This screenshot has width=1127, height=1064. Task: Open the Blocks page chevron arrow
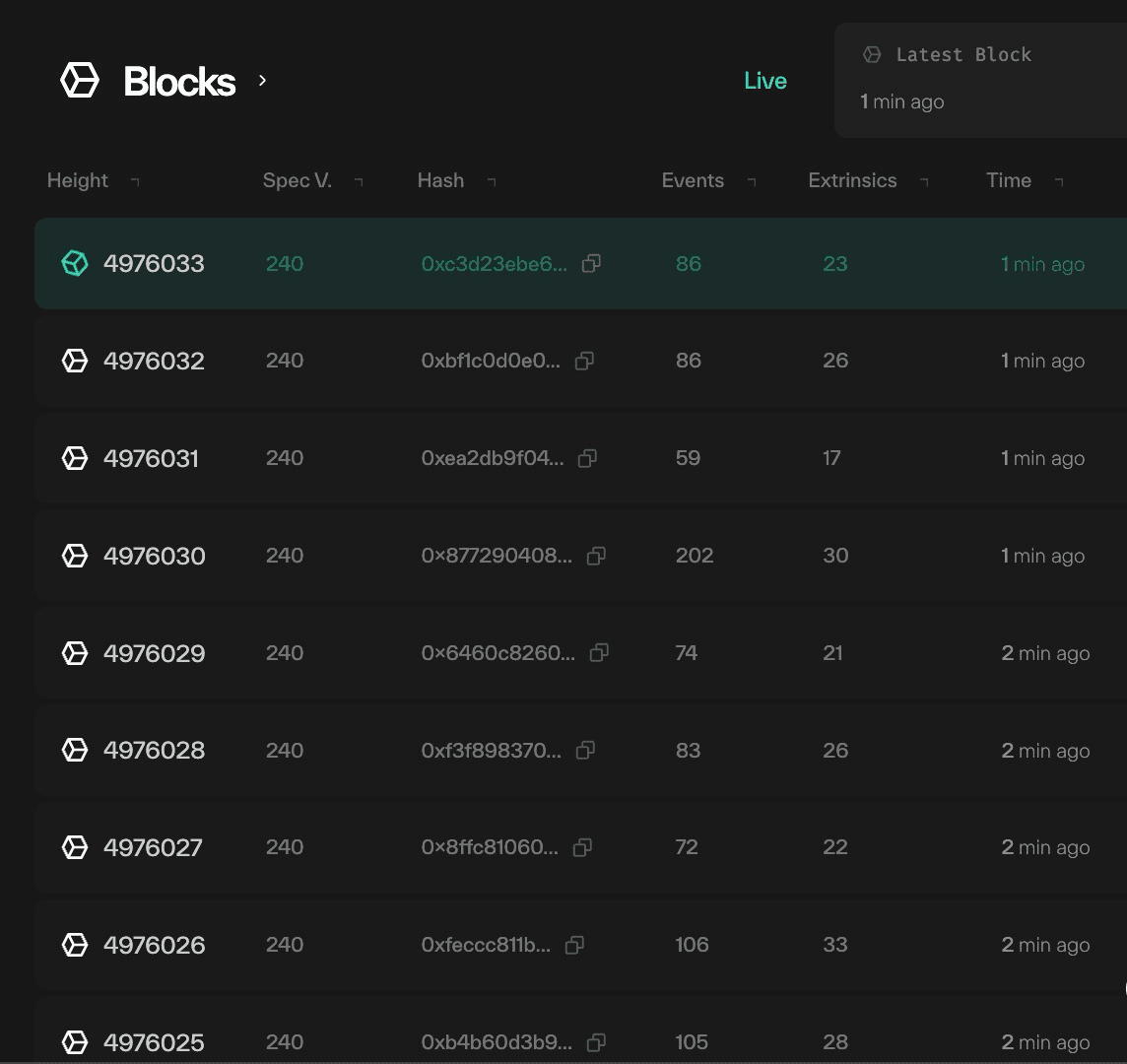tap(262, 81)
